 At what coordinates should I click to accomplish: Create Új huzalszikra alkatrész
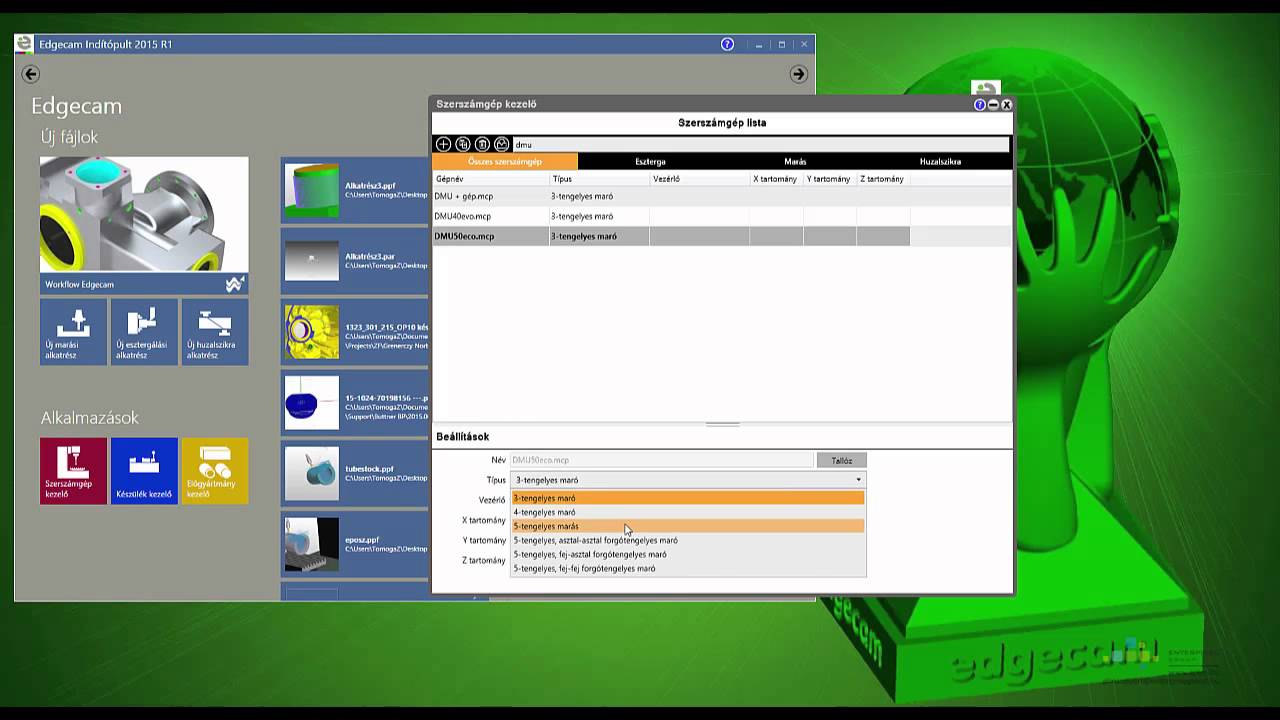point(215,332)
